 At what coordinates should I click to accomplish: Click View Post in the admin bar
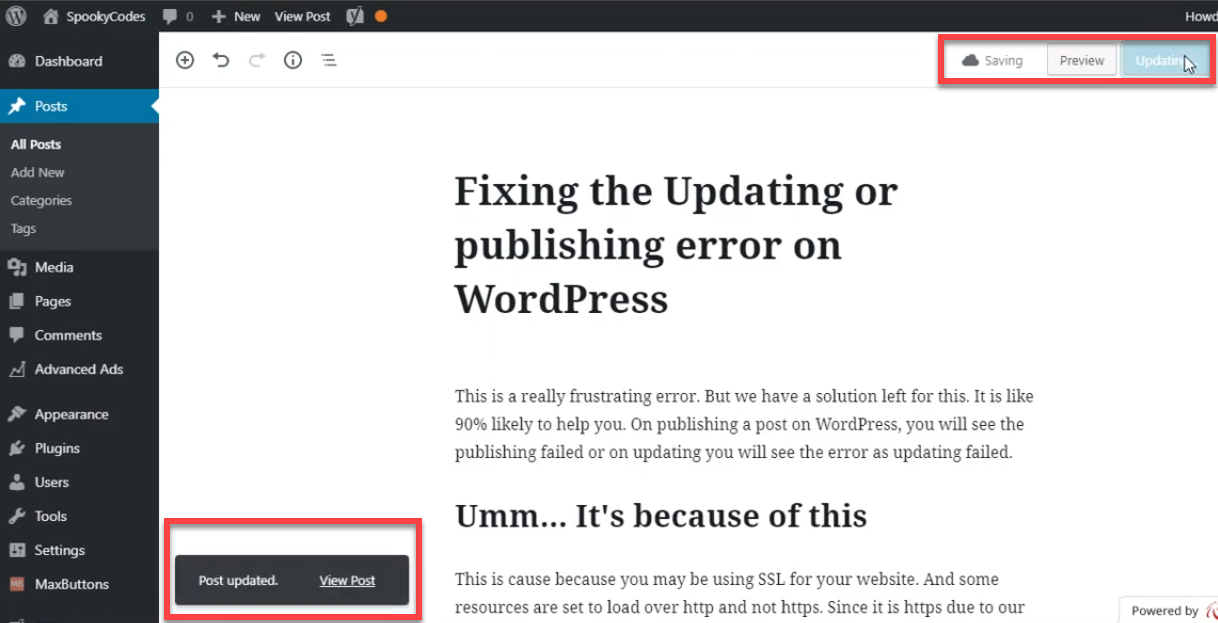(x=302, y=16)
